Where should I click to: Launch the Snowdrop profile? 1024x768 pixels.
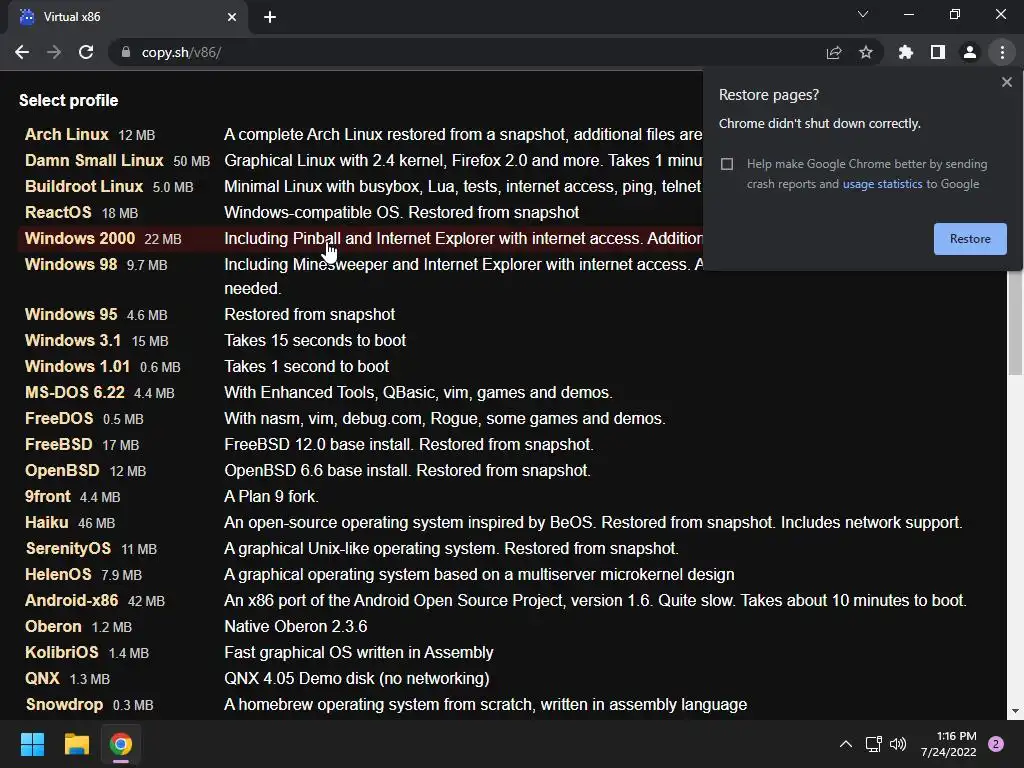(x=65, y=705)
